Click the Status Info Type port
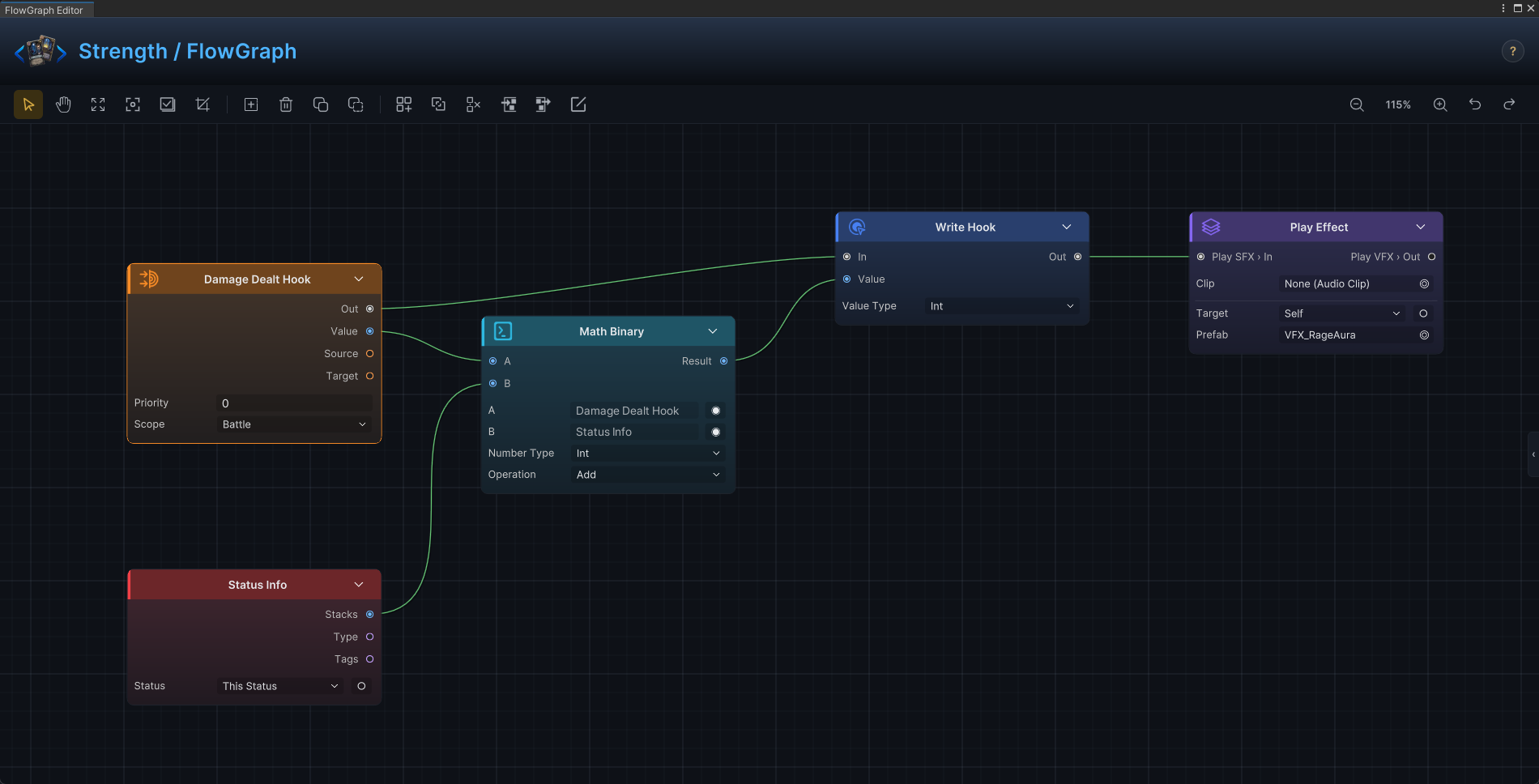The width and height of the screenshot is (1539, 784). 370,637
